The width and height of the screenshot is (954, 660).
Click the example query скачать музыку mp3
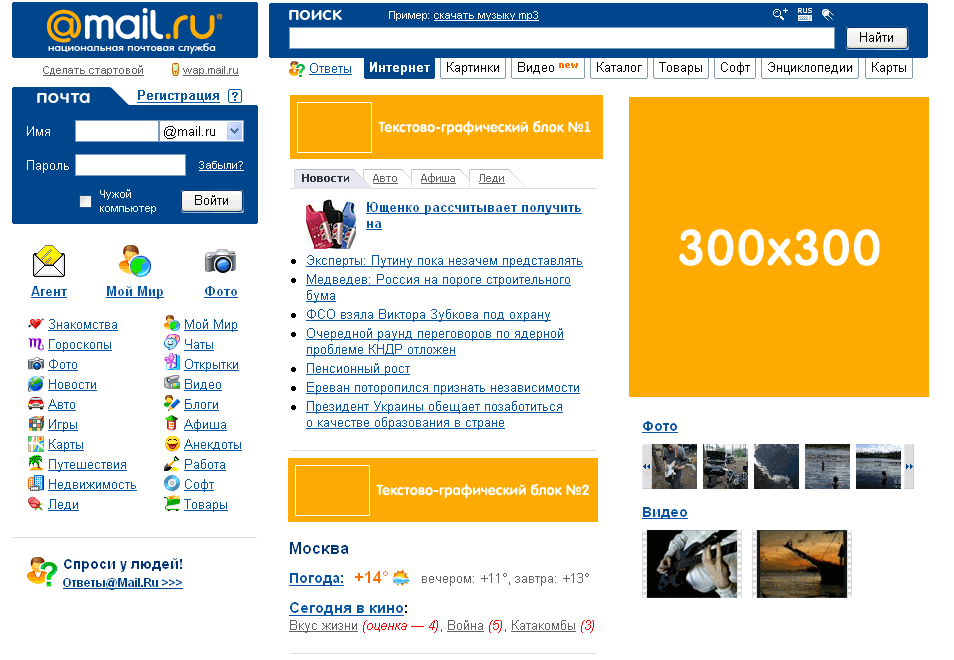tap(486, 15)
